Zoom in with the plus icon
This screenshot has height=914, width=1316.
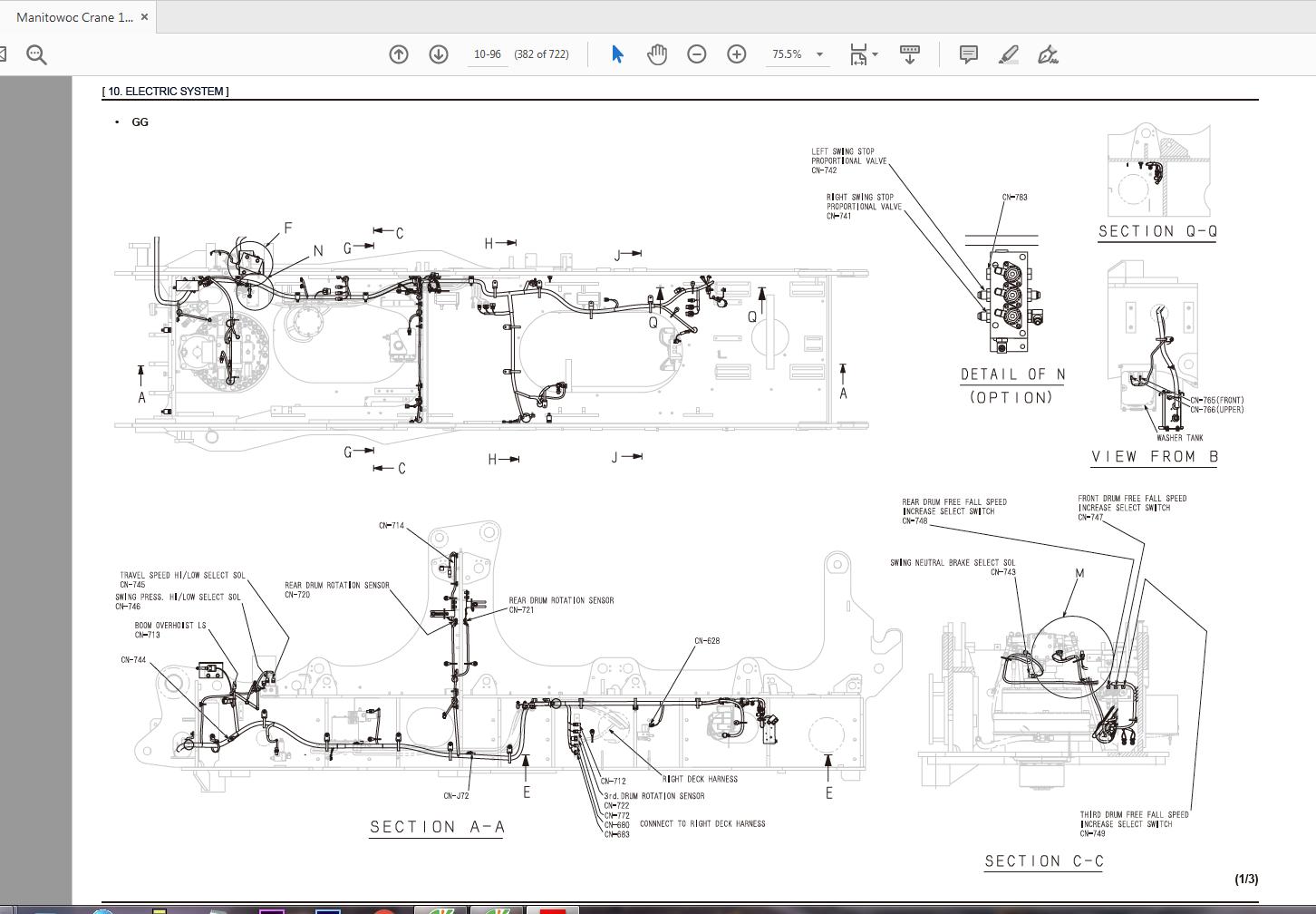pyautogui.click(x=736, y=54)
